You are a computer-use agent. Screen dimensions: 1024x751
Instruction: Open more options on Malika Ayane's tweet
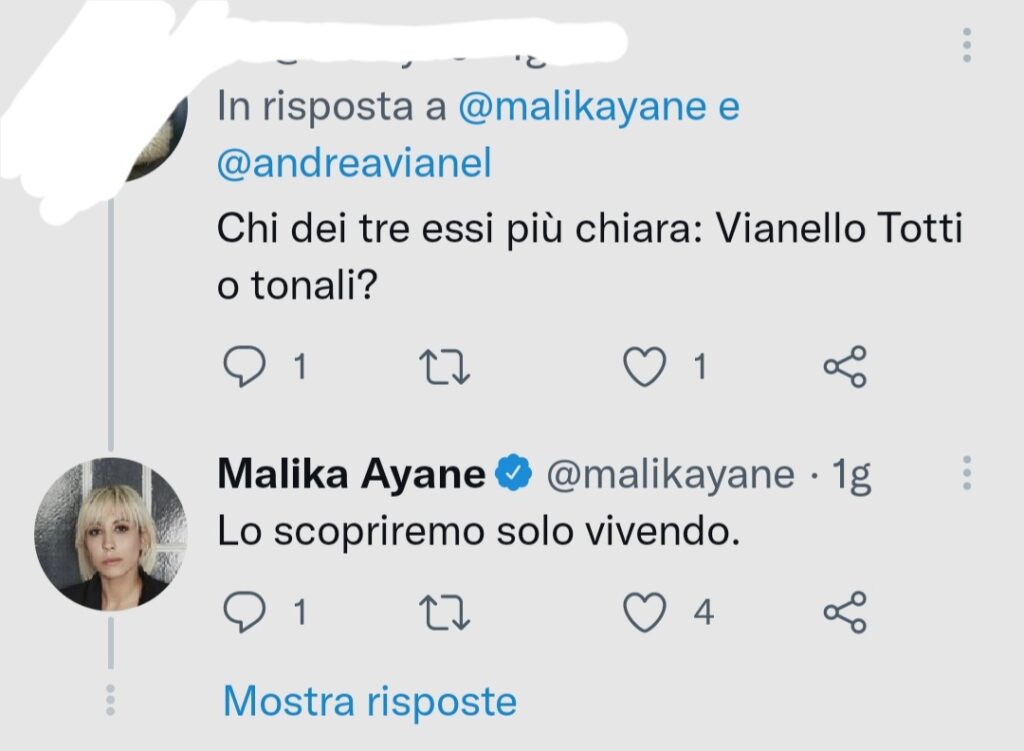coord(966,473)
